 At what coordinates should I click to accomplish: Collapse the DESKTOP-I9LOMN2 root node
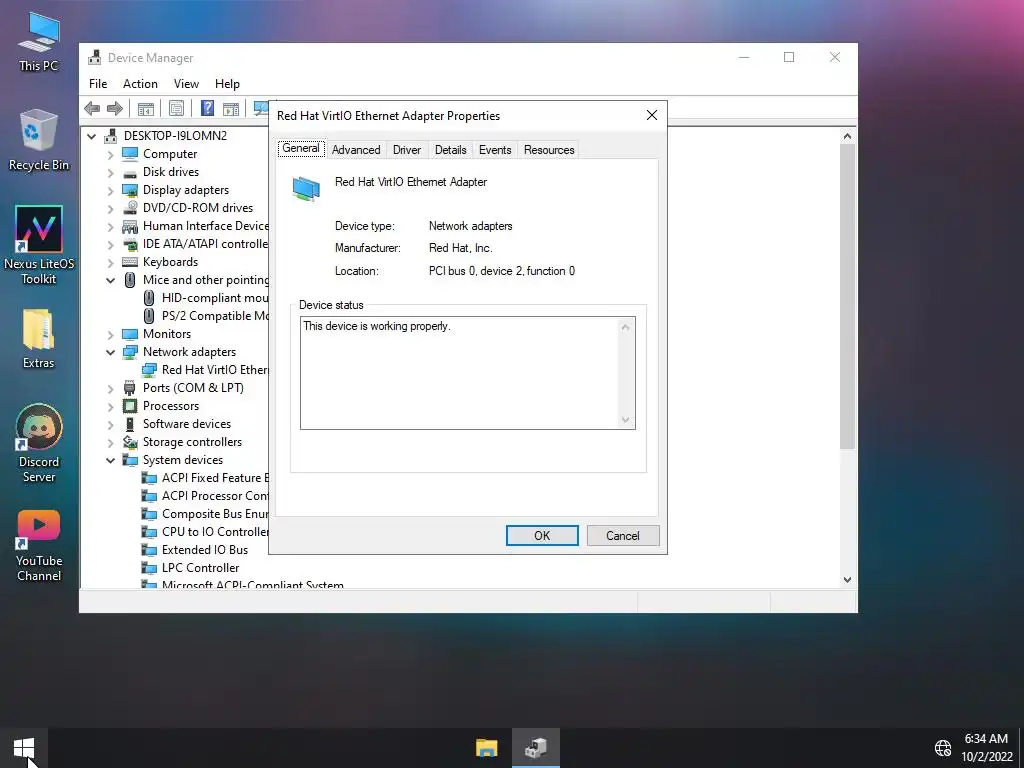tap(91, 136)
